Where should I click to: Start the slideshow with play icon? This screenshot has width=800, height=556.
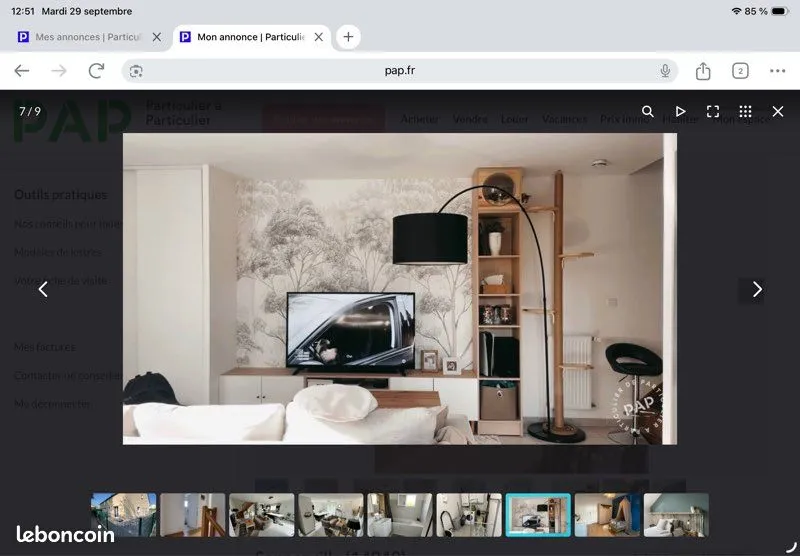click(x=680, y=111)
